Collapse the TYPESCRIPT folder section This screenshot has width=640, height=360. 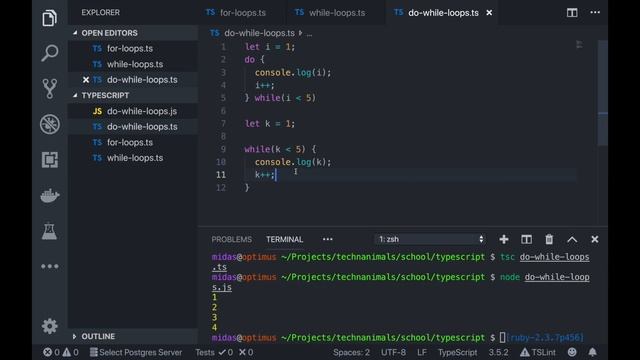pos(133,96)
